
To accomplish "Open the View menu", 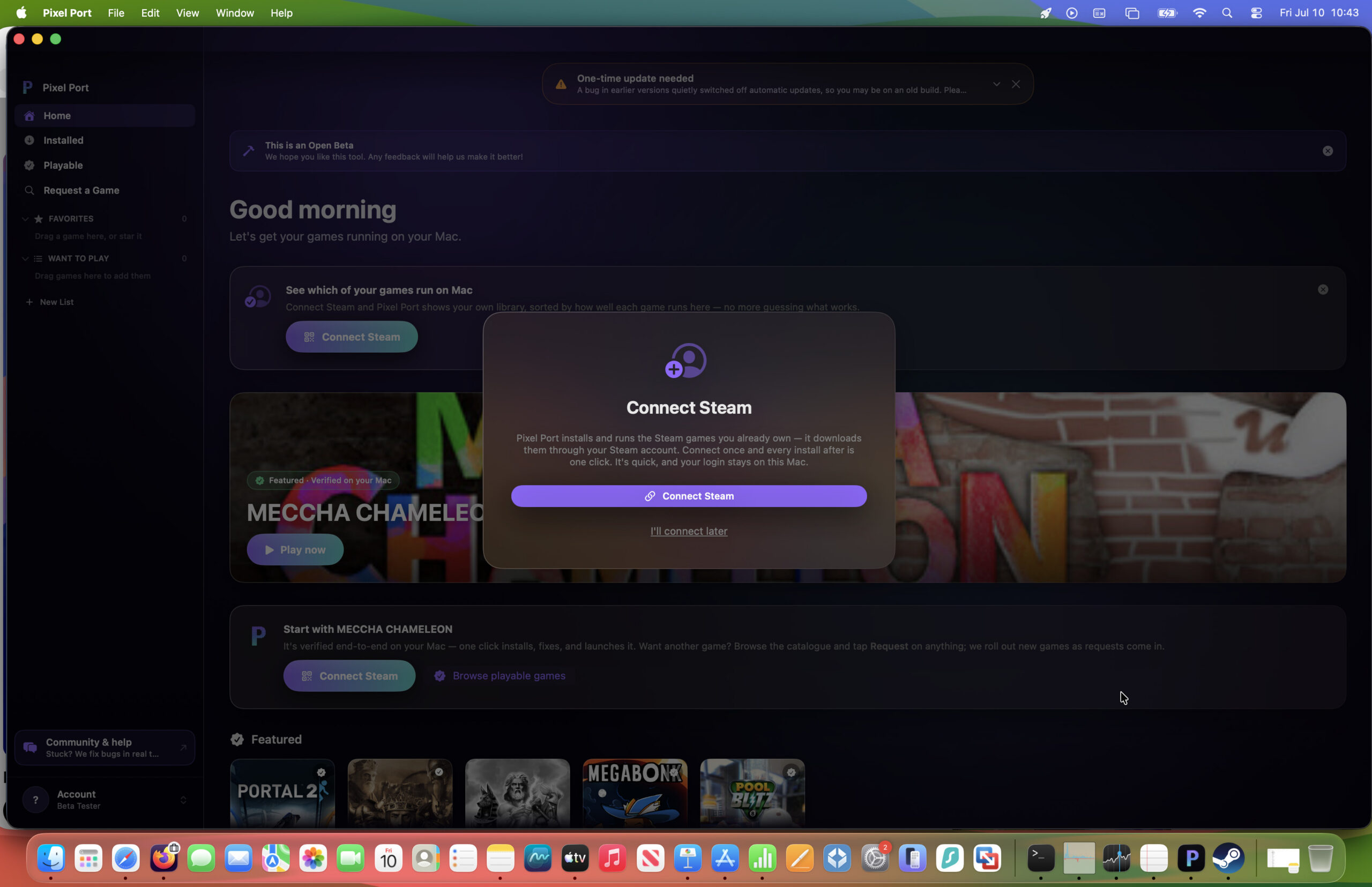I will click(187, 13).
